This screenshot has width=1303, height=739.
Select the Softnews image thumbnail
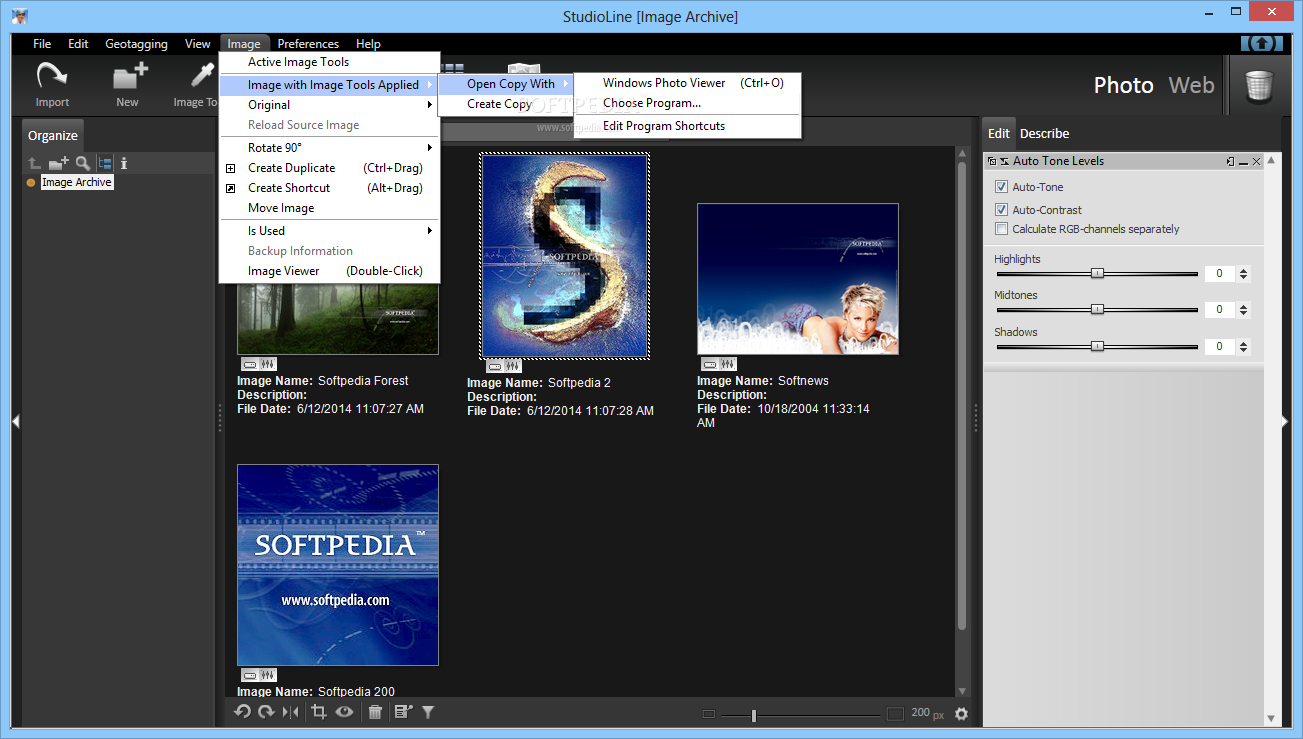798,279
